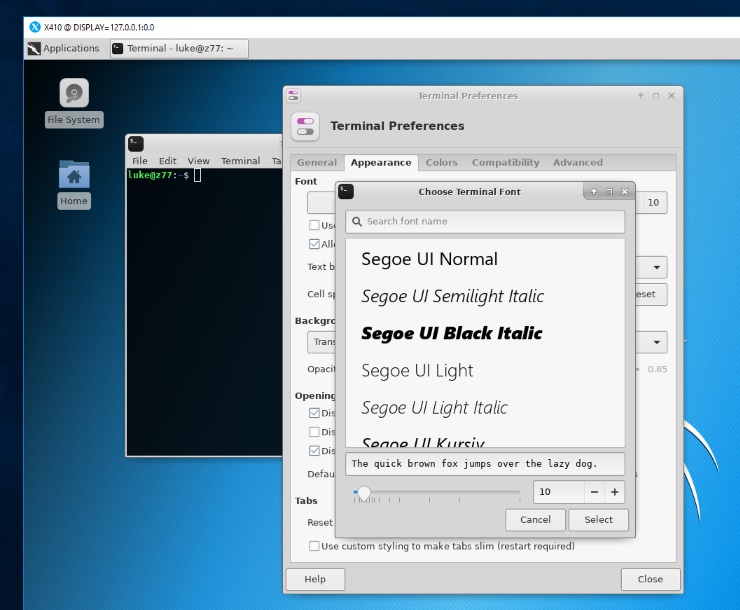Toggle the first checked box under Opening section

click(315, 413)
